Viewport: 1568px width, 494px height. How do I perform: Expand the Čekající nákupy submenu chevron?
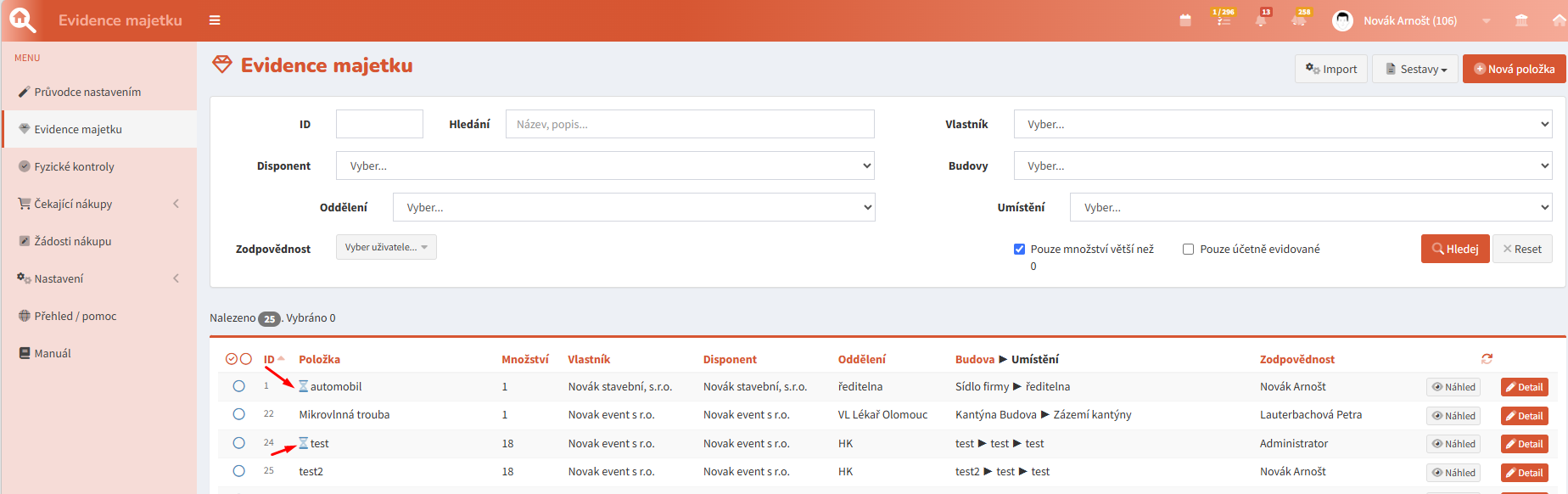[176, 204]
